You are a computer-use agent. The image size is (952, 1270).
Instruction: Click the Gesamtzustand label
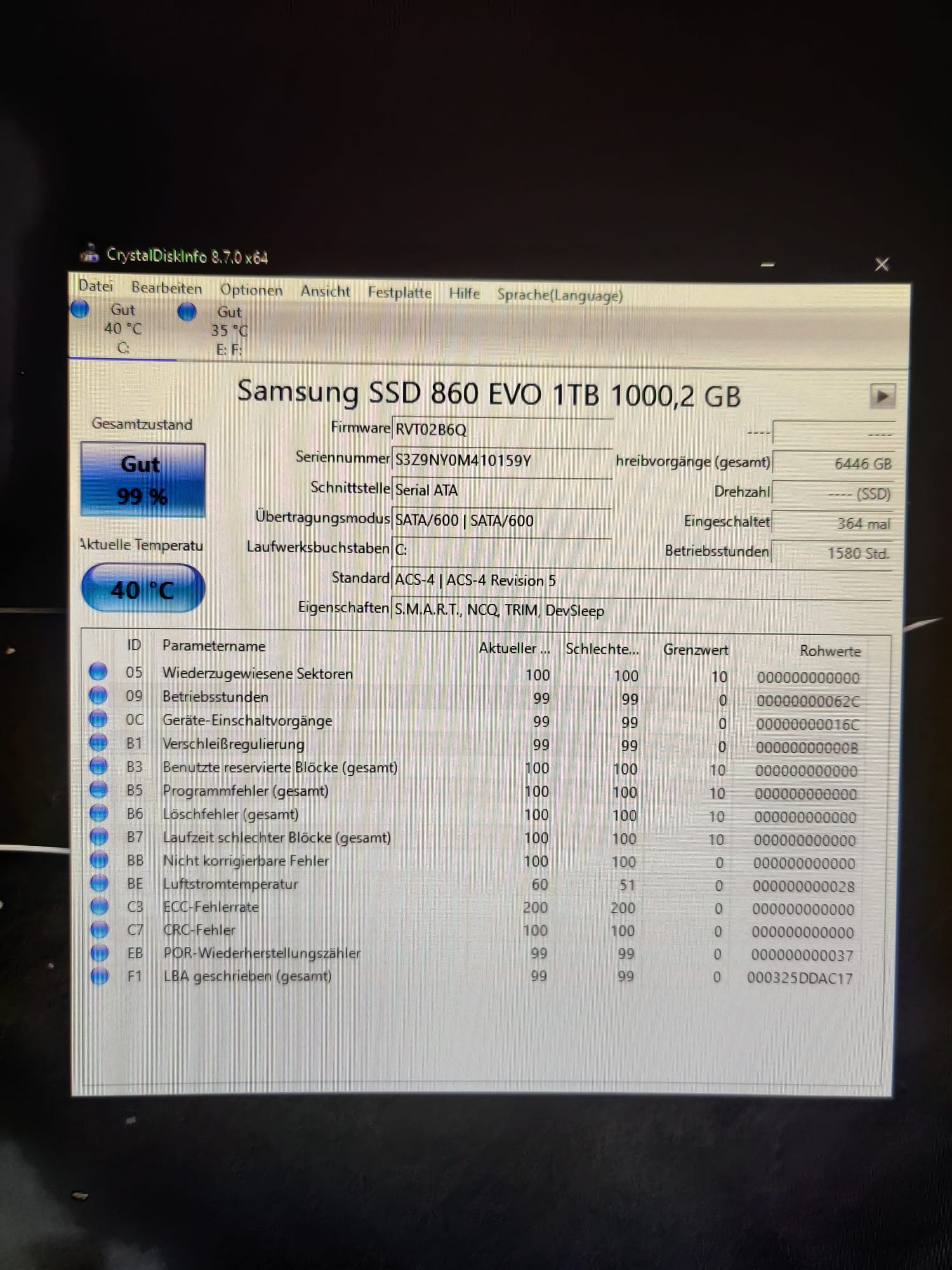click(142, 424)
